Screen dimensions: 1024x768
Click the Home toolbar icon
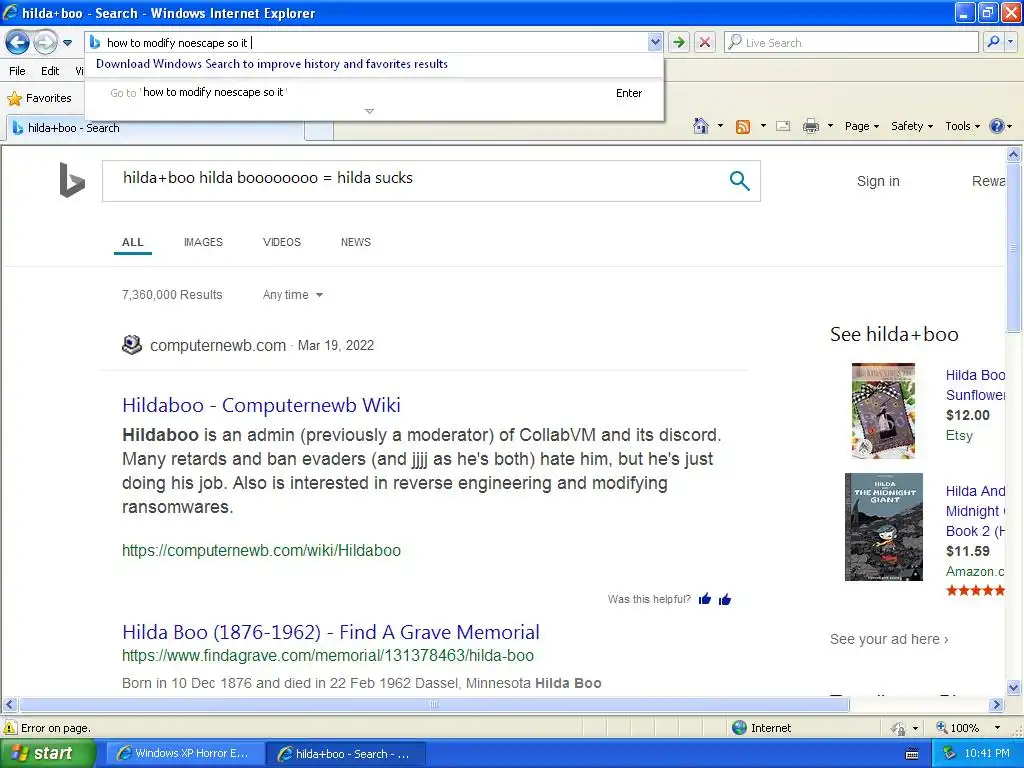coord(701,126)
